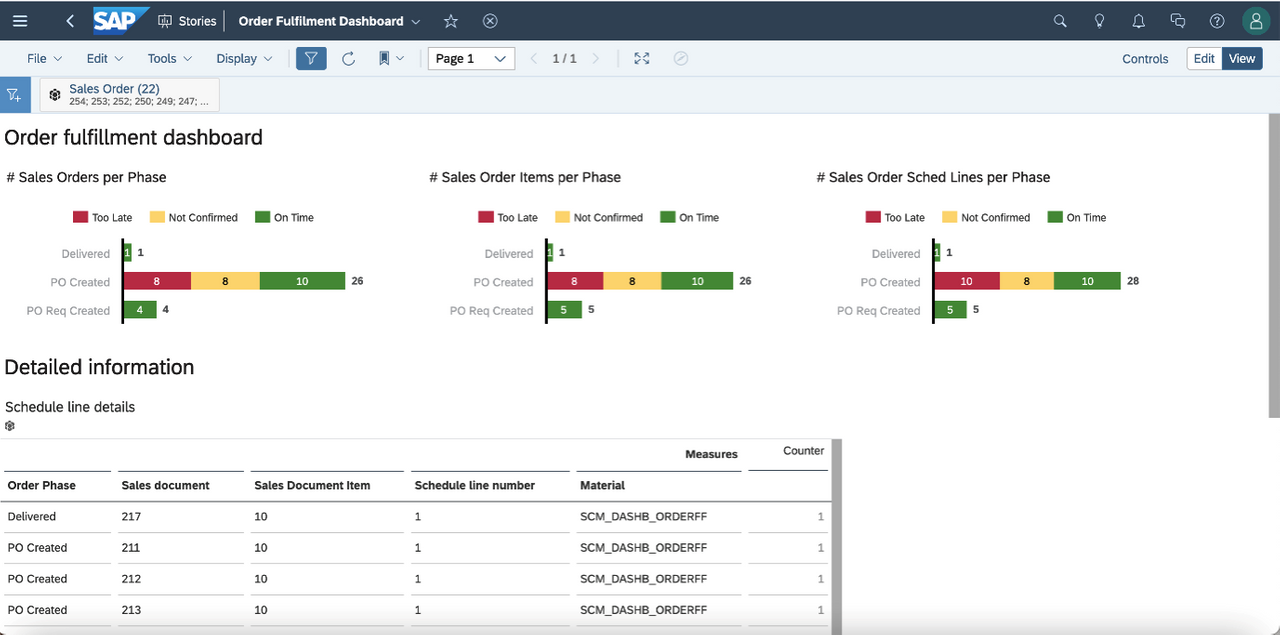Screen dimensions: 1280x635
Task: Select the red 8 bar in Sales Orders chart
Action: pos(157,282)
